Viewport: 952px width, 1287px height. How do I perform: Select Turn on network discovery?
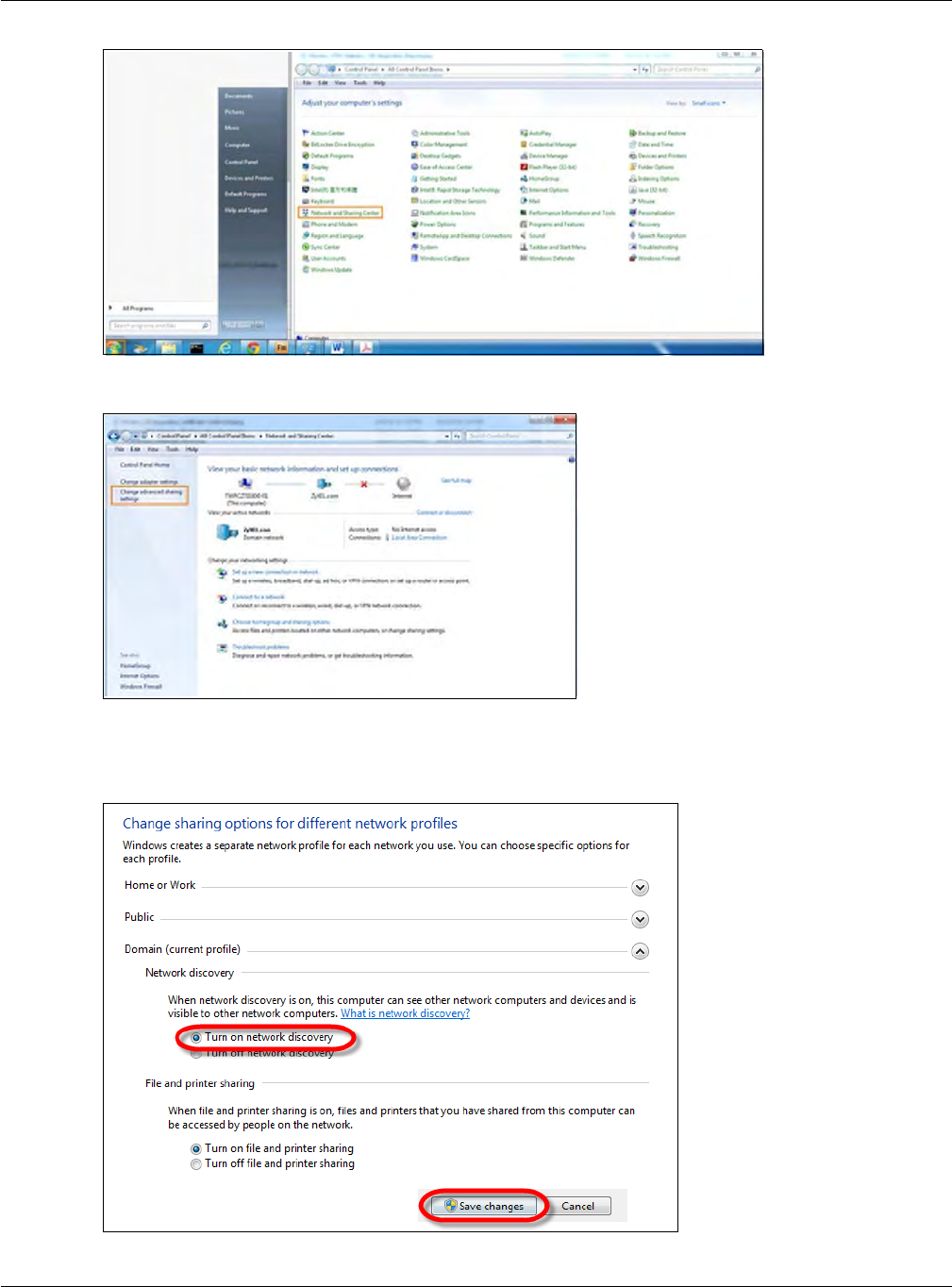tap(262, 1037)
